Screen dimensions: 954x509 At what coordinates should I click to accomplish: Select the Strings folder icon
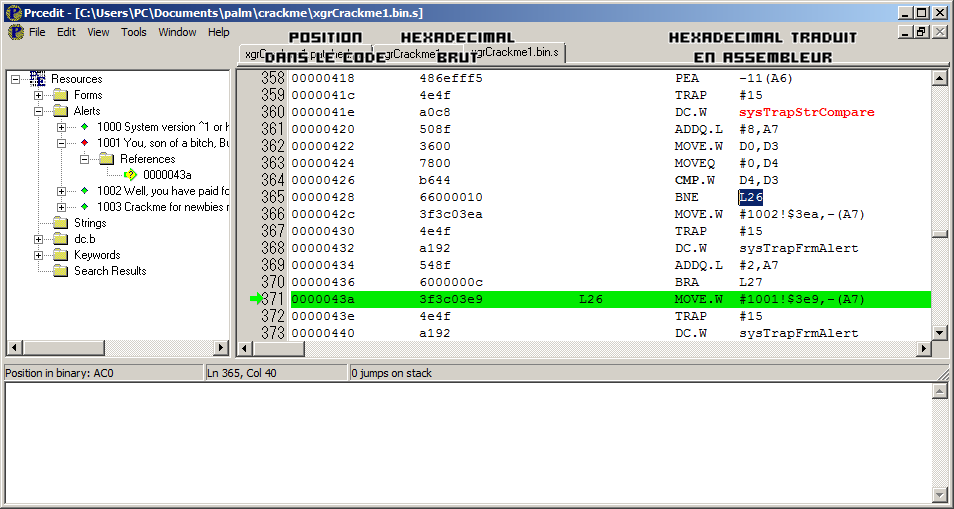point(60,223)
